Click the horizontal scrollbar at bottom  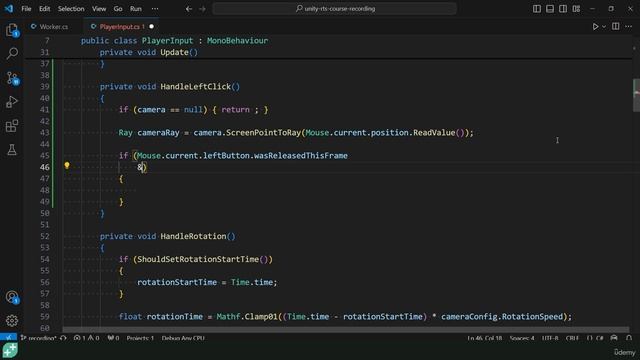click(x=346, y=329)
